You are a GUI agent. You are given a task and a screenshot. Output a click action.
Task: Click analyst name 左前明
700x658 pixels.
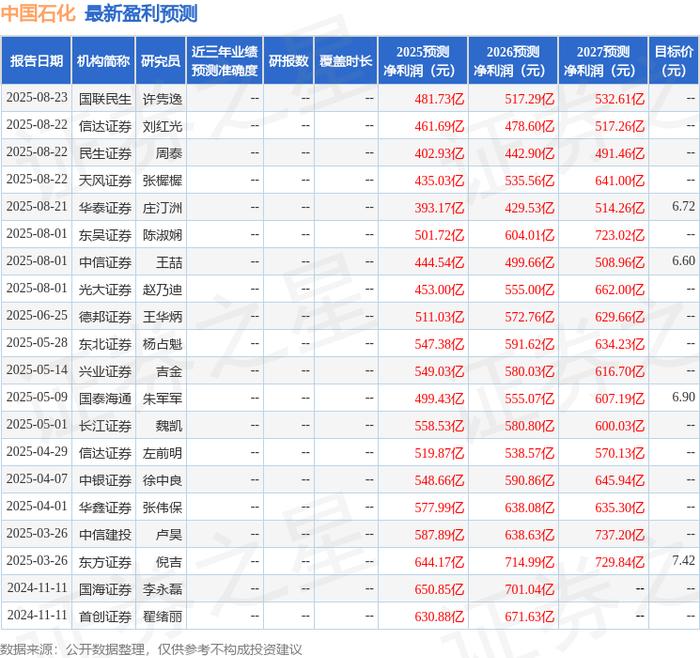point(162,453)
